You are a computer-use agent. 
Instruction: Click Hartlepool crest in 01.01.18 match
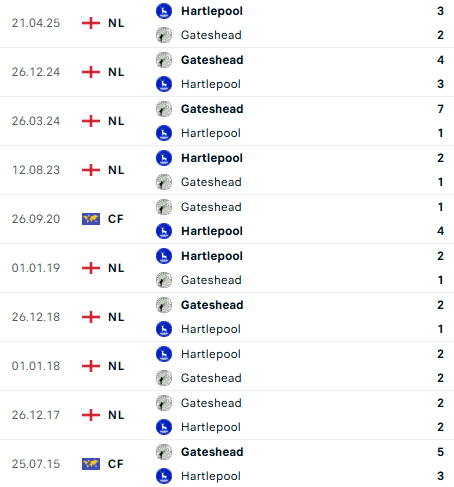tap(164, 354)
